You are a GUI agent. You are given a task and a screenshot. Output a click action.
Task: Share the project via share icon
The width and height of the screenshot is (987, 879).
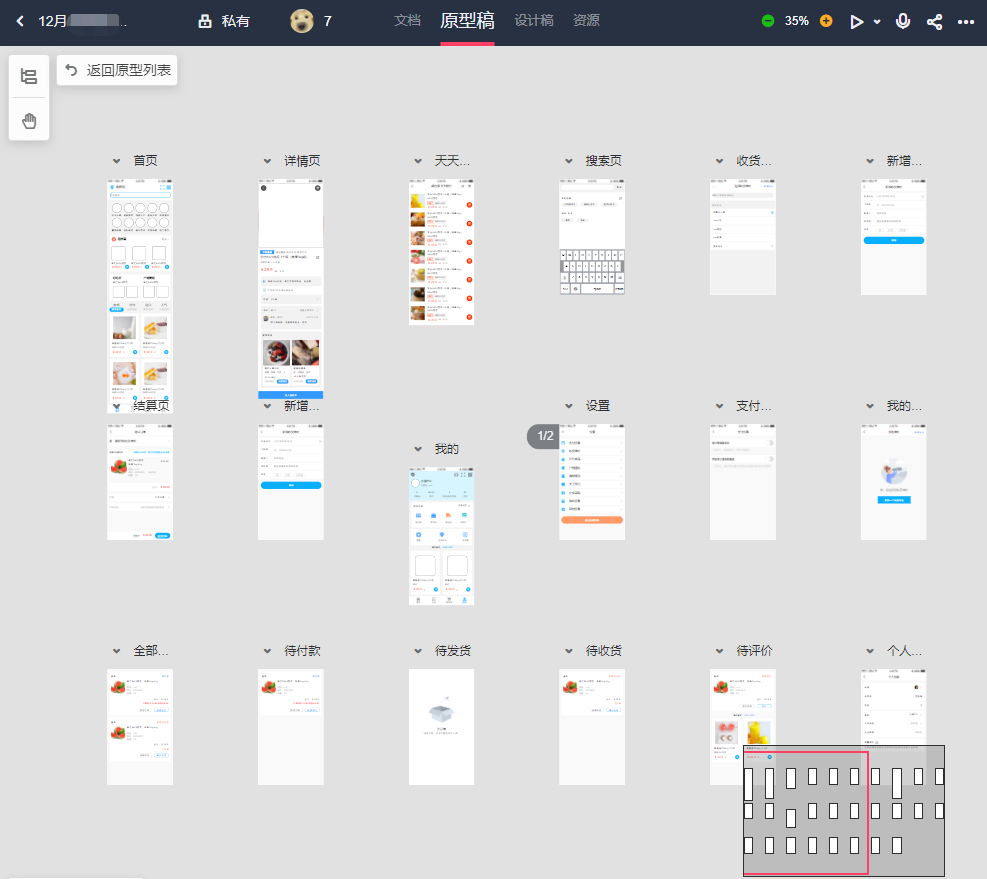(x=934, y=22)
